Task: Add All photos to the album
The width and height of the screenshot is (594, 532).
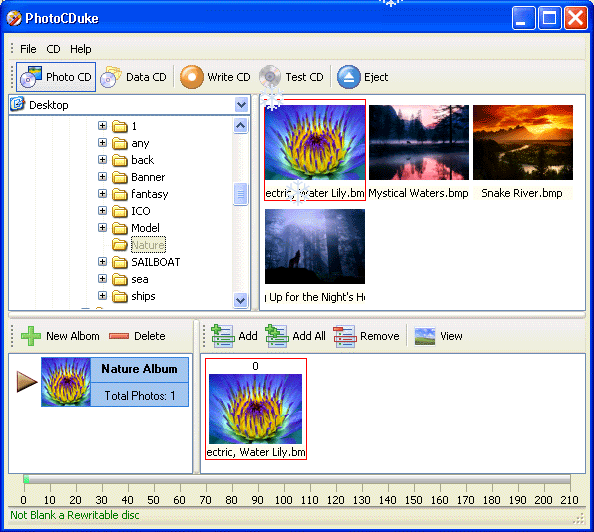Action: (x=295, y=336)
